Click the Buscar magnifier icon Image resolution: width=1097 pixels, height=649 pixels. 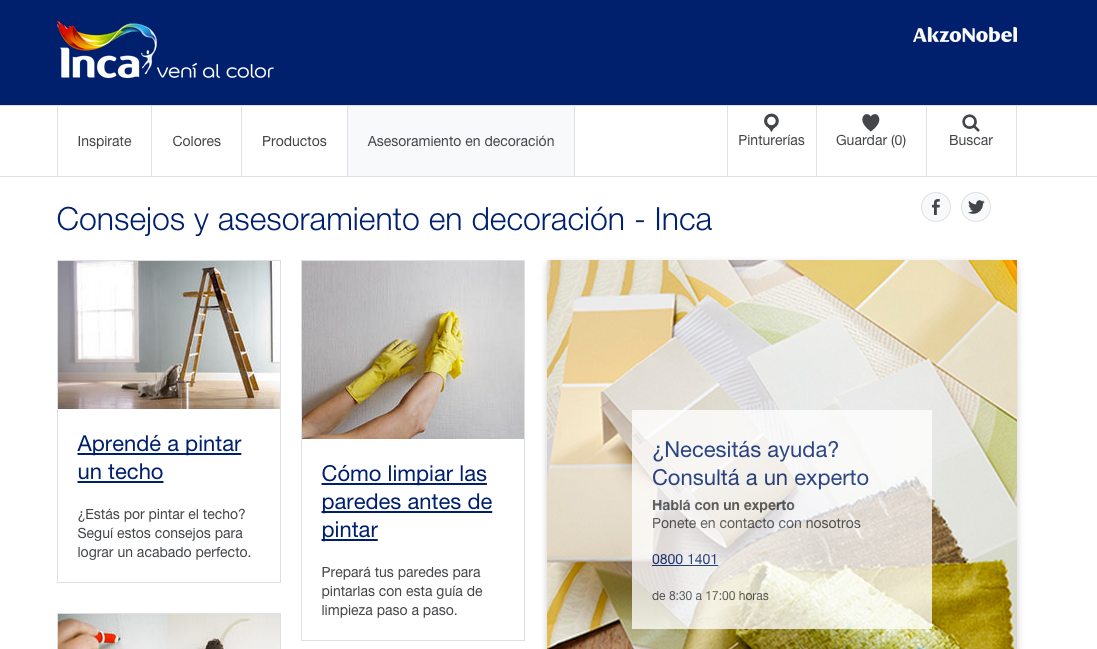(x=970, y=123)
